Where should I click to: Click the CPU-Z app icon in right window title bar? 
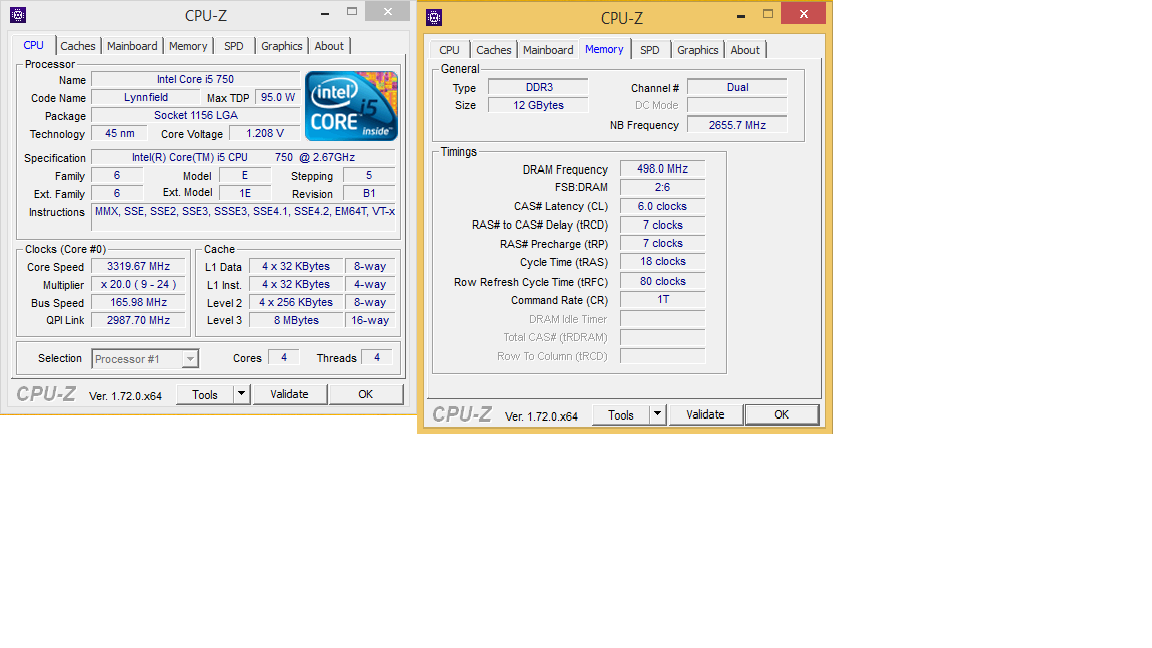(434, 17)
